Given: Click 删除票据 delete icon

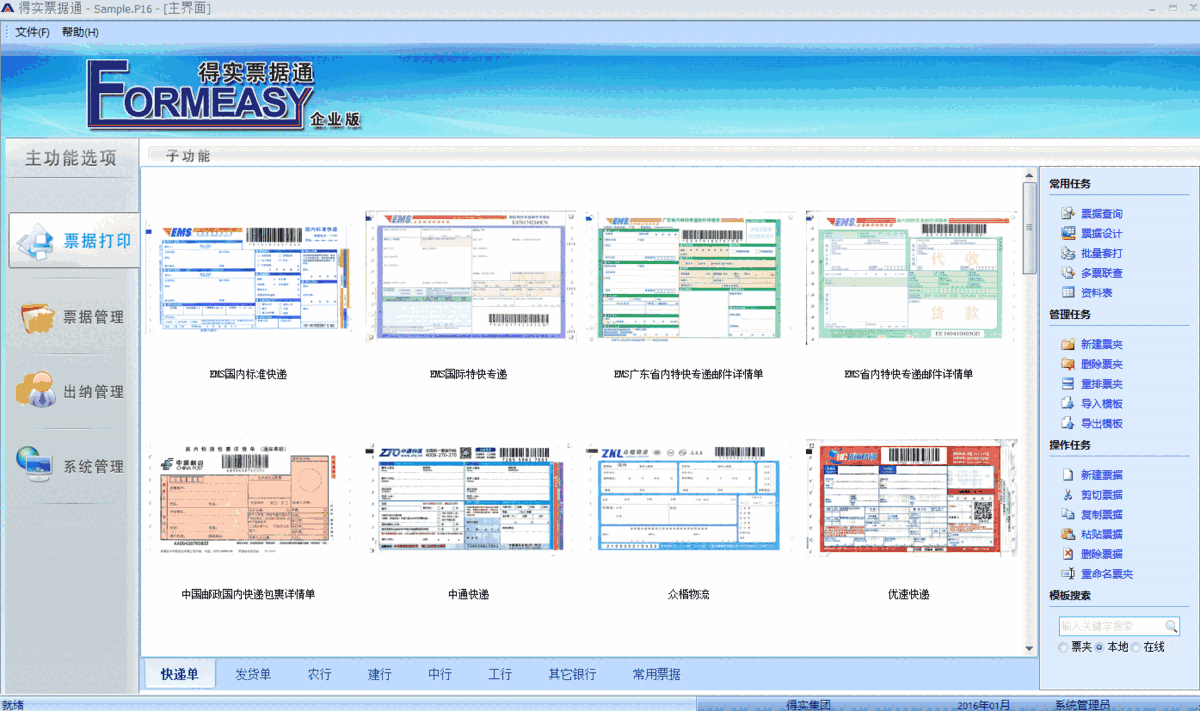Looking at the screenshot, I should [x=1068, y=554].
